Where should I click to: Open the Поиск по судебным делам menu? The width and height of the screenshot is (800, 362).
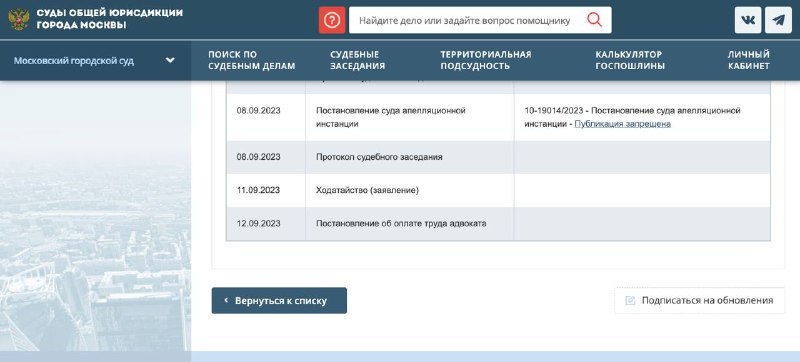[252, 60]
